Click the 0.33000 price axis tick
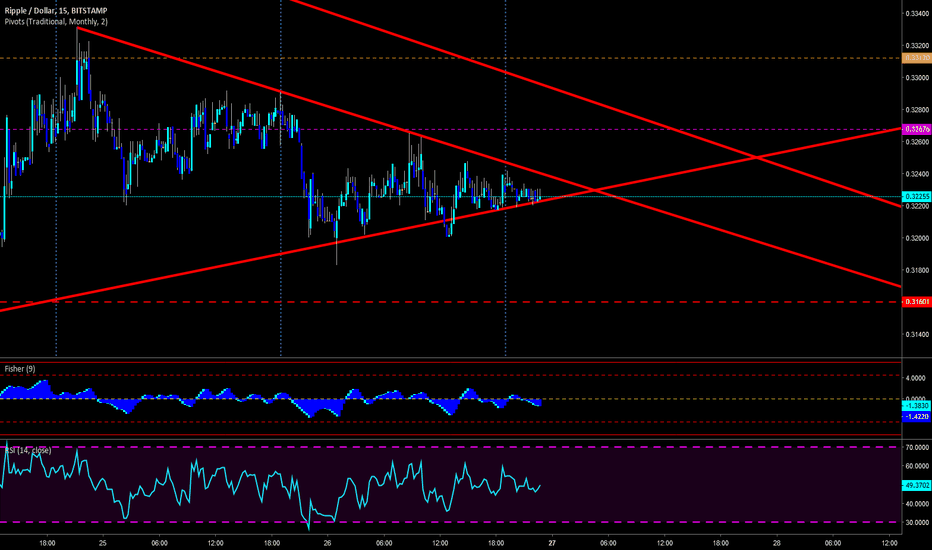Viewport: 932px width, 550px height. [916, 78]
